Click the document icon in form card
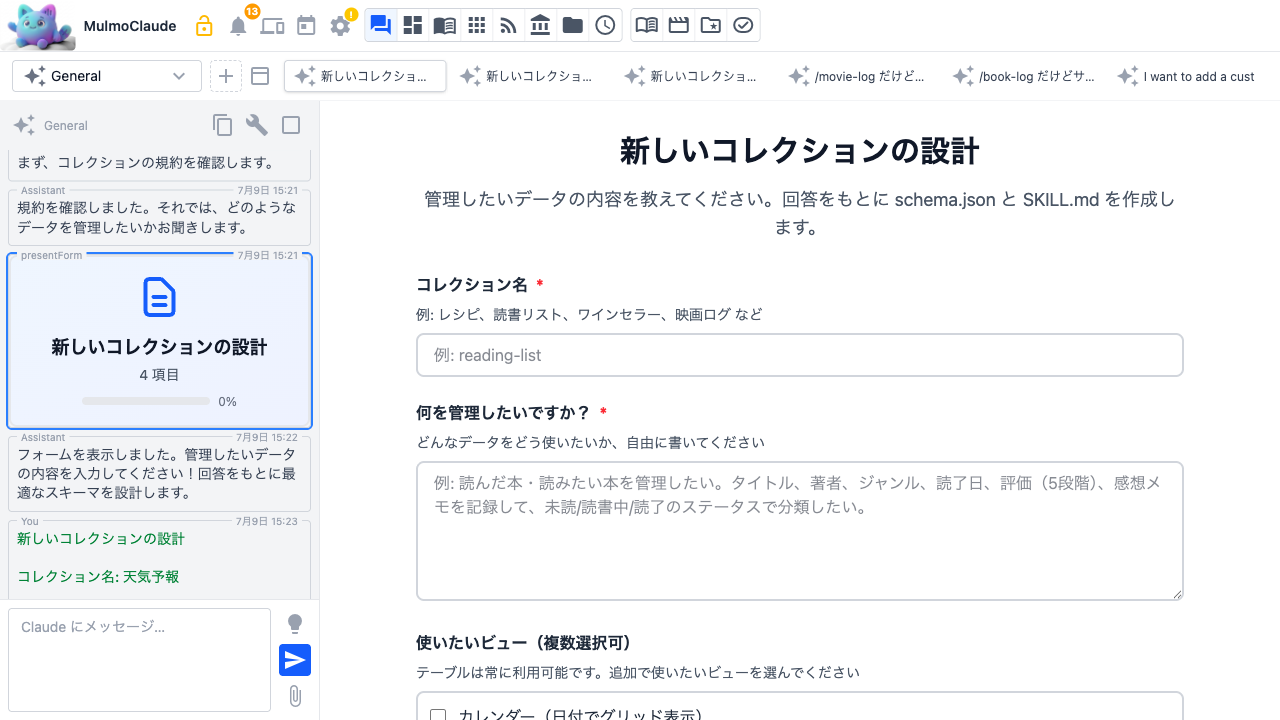This screenshot has width=1280, height=720. click(x=160, y=297)
